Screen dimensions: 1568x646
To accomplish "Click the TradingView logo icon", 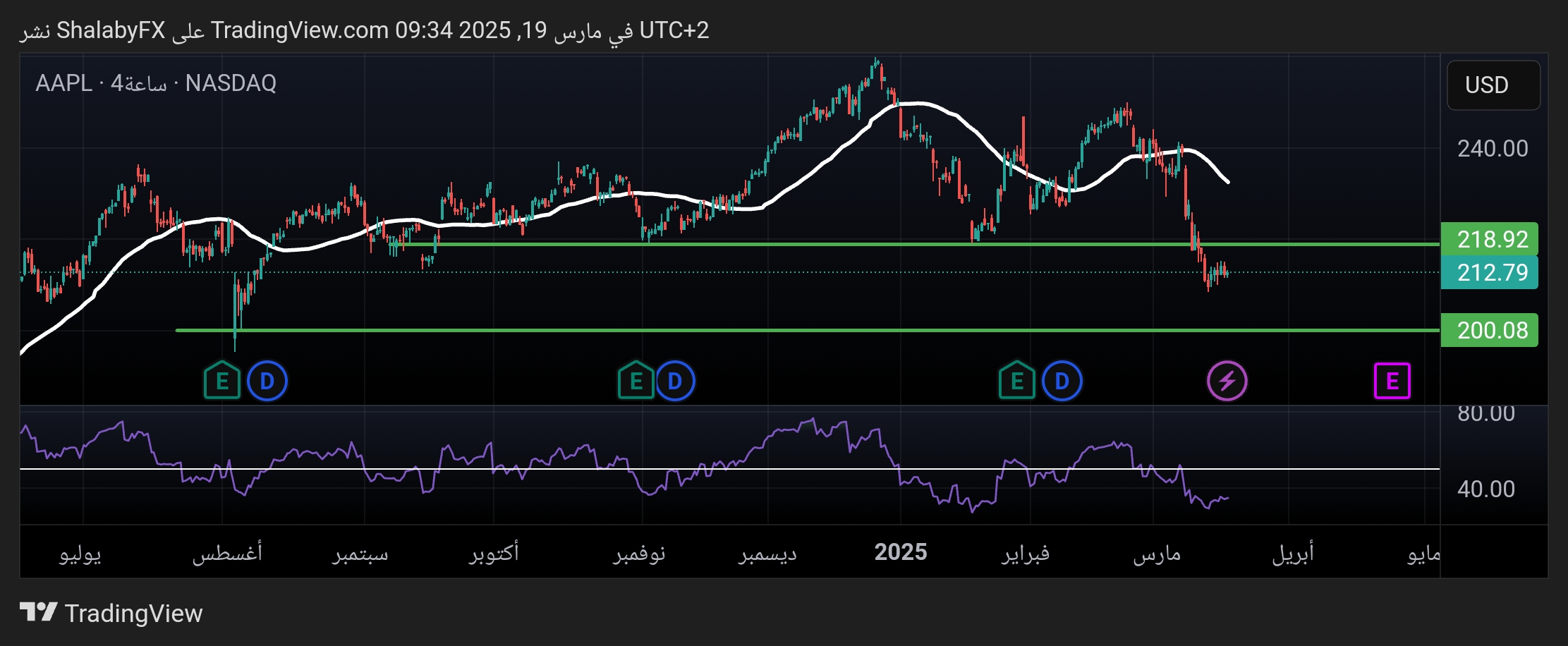I will [x=38, y=612].
